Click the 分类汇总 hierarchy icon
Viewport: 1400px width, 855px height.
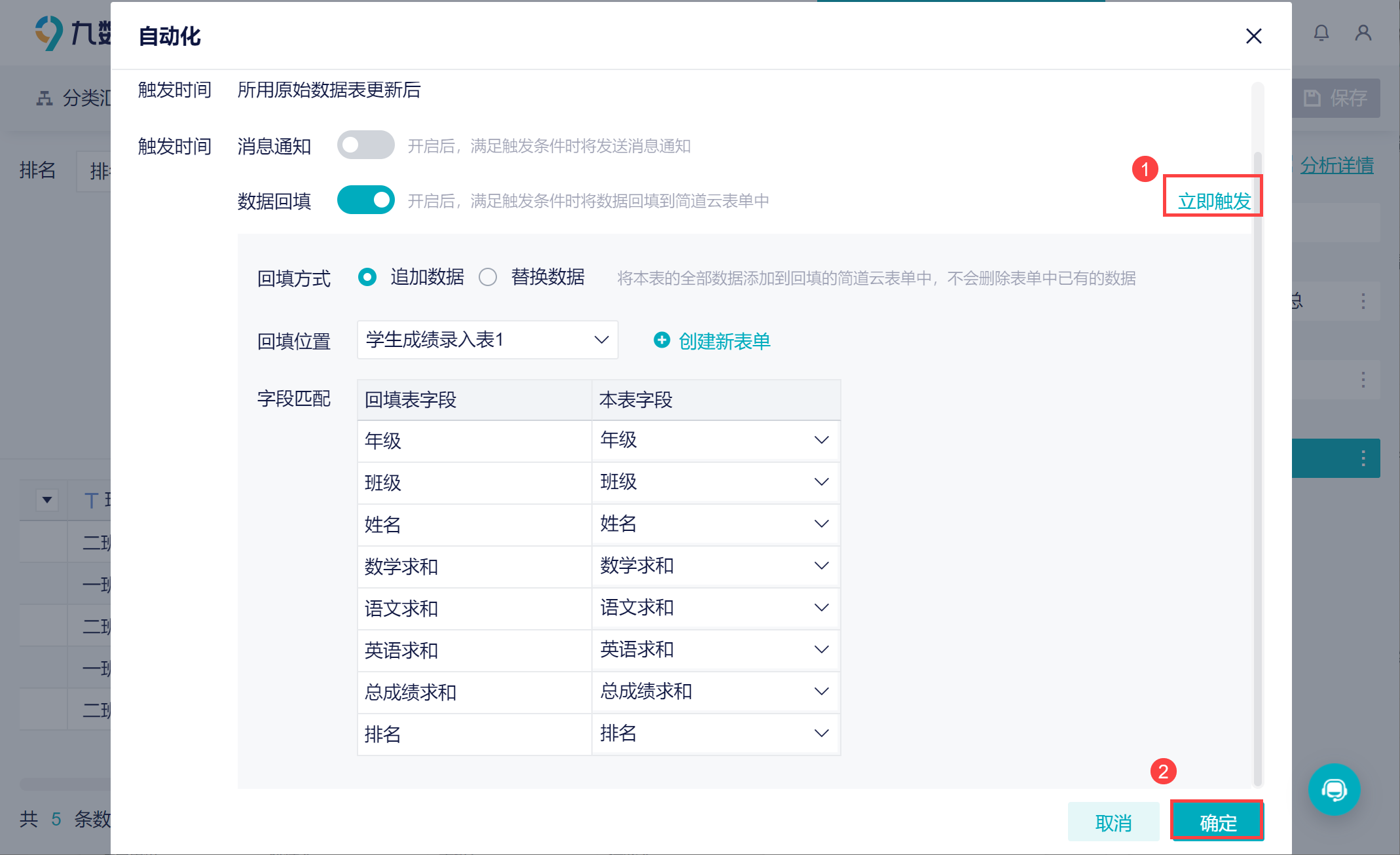45,98
